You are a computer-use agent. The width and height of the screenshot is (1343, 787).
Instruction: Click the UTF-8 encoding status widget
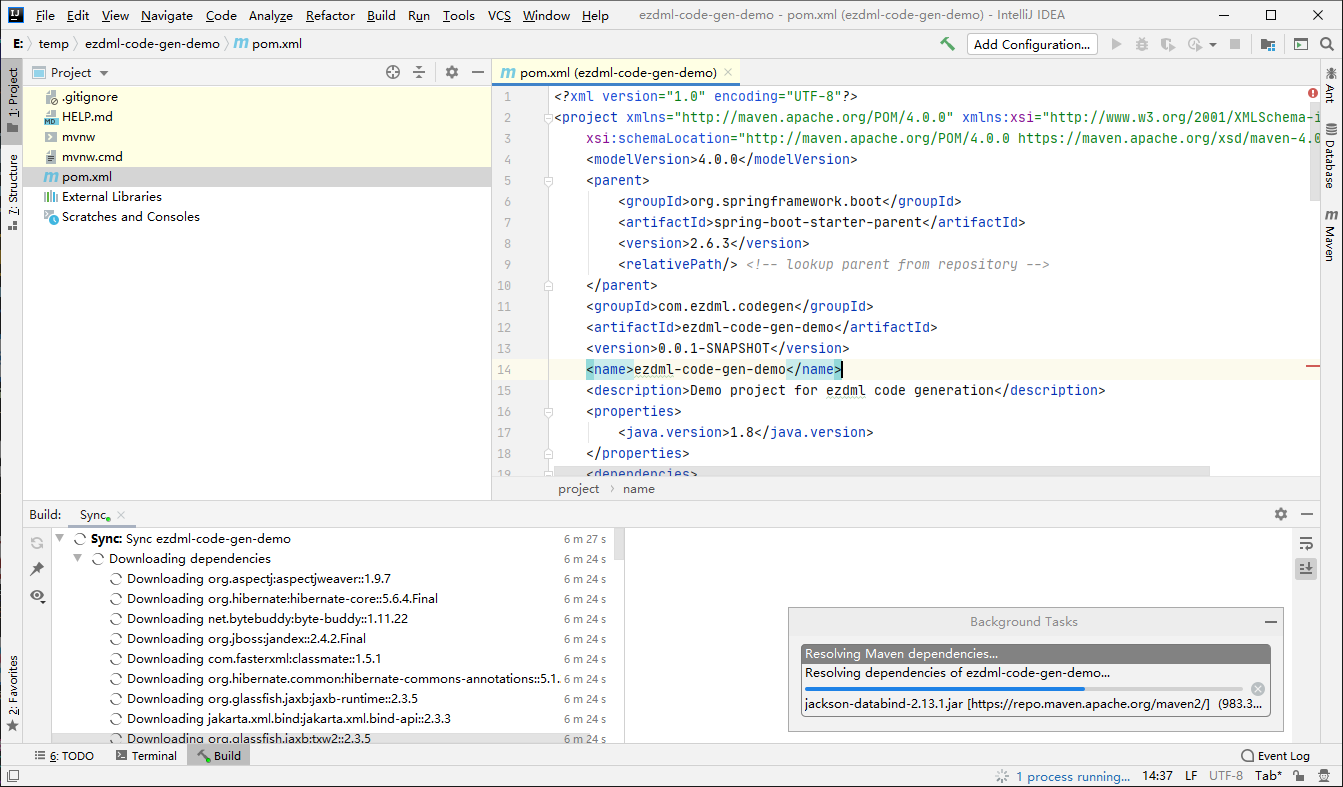(1226, 776)
